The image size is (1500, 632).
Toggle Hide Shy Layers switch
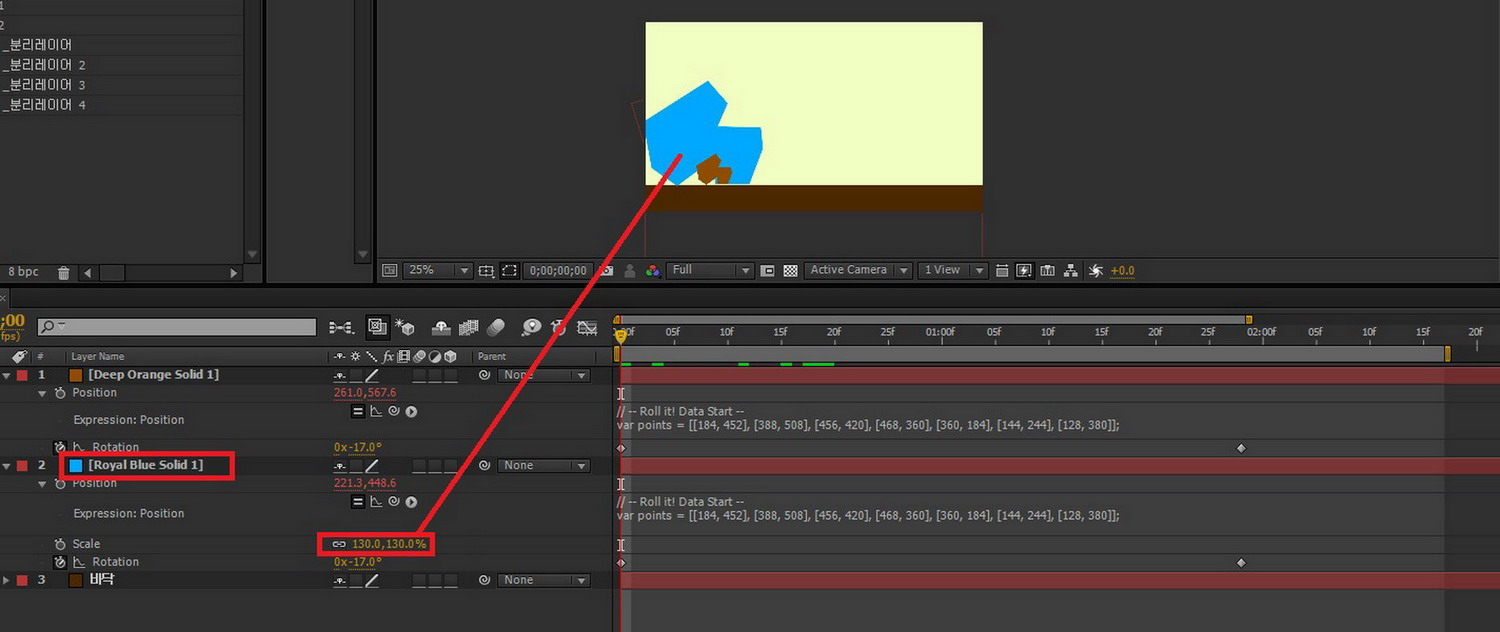point(440,327)
